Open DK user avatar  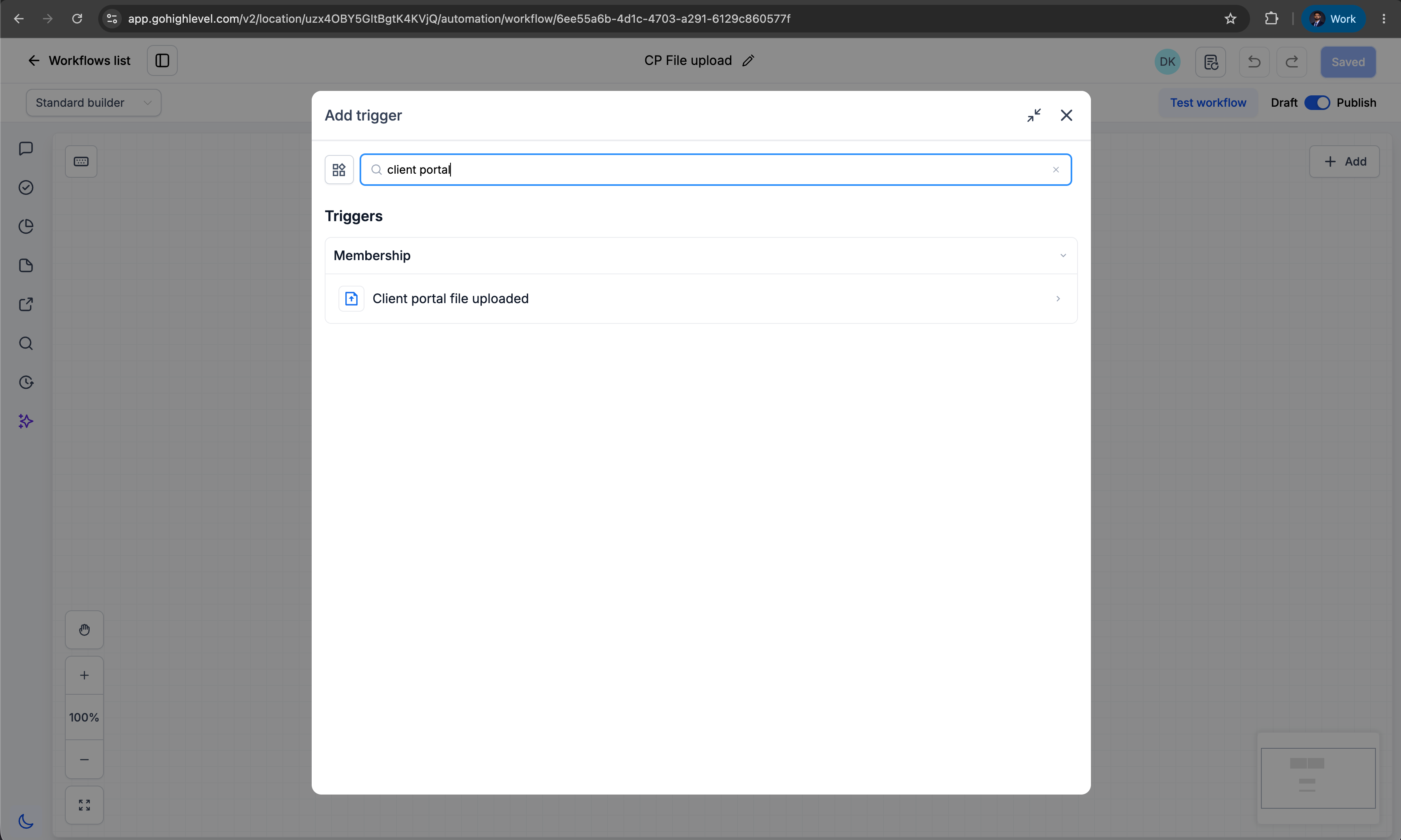coord(1167,62)
